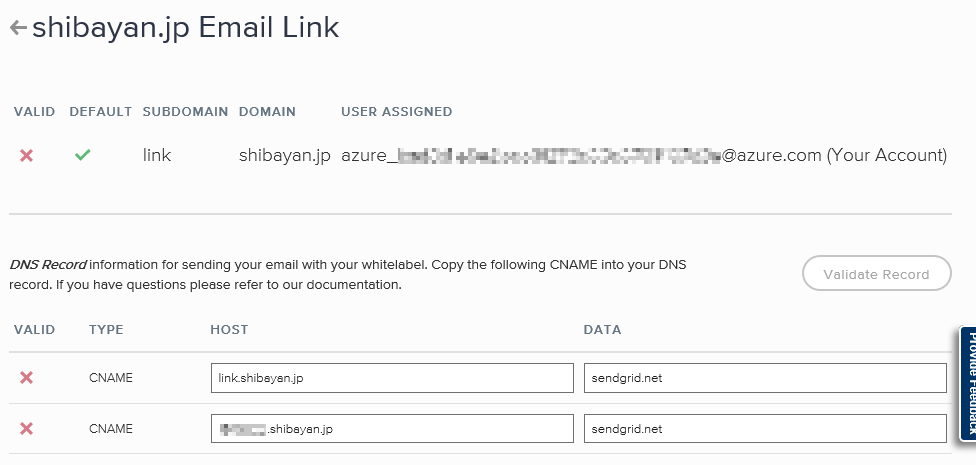Click the red X beside link.shibayan.jp CNAME
Viewport: 976px width, 465px height.
[26, 377]
